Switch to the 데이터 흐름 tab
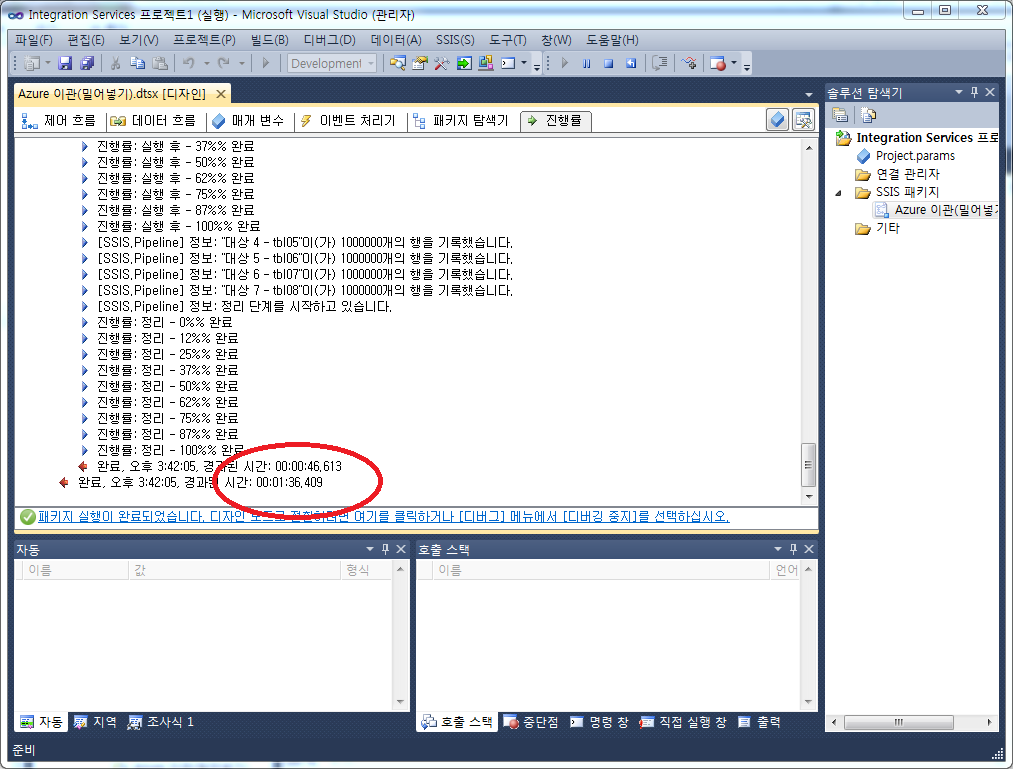The image size is (1013, 769). 153,121
